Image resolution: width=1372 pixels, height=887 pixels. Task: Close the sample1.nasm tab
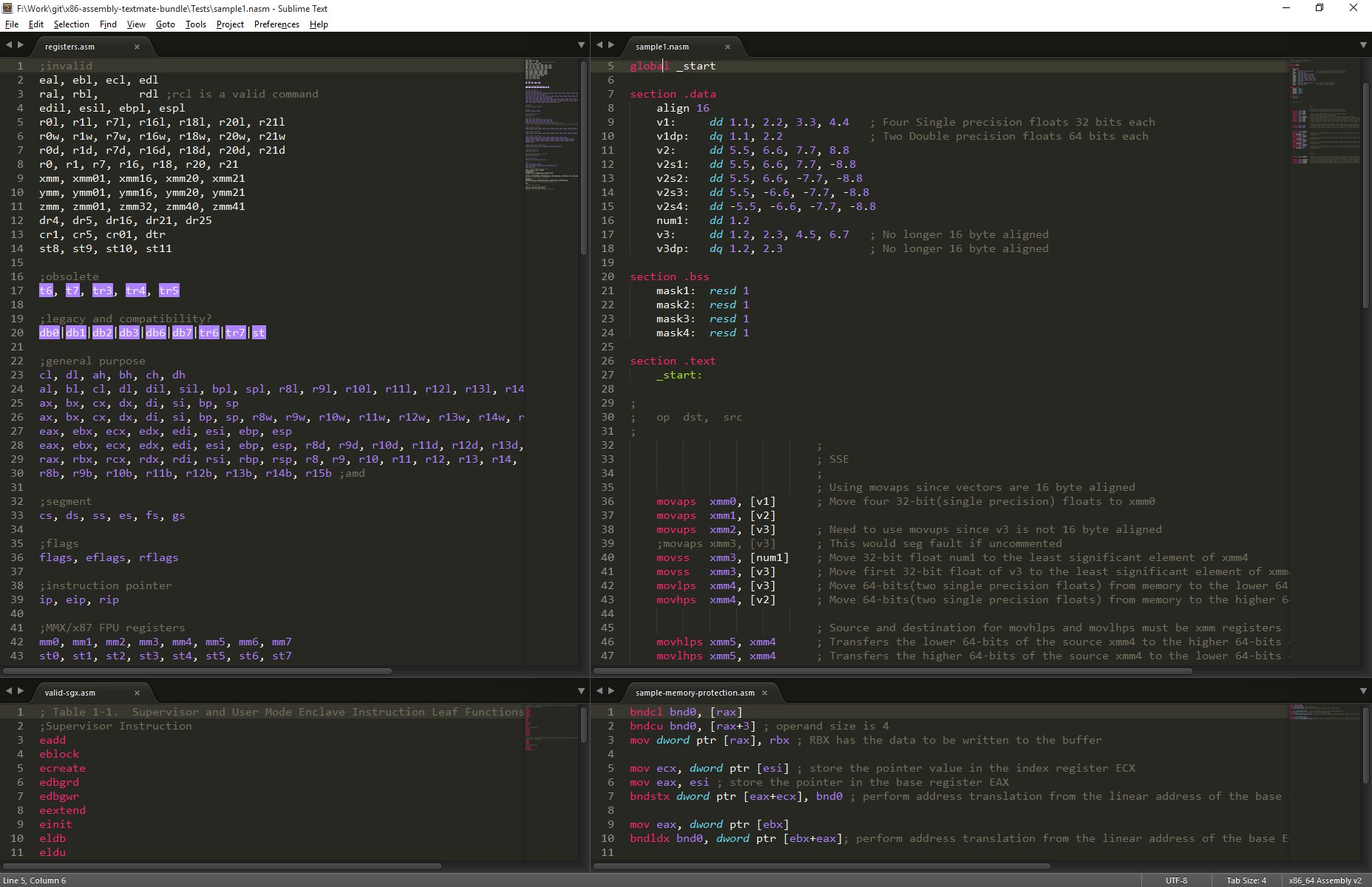point(727,47)
